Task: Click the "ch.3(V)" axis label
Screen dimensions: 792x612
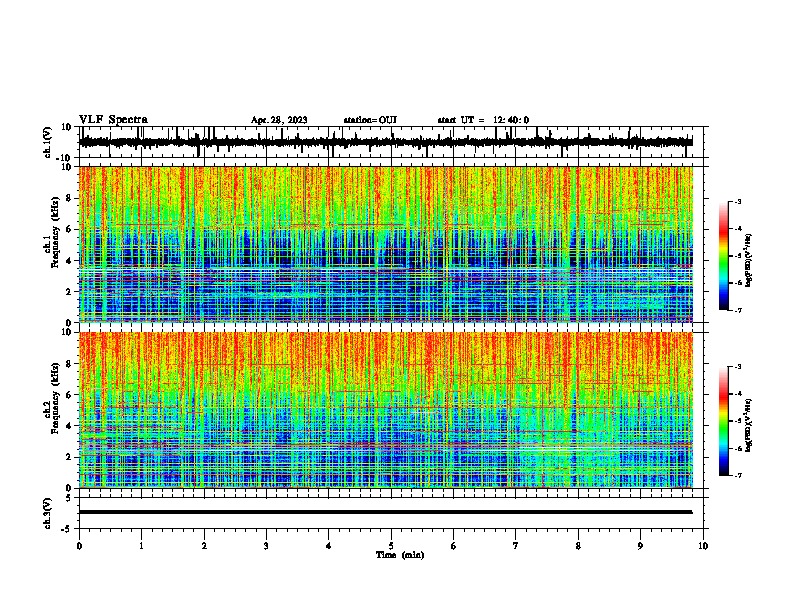Action: [x=48, y=513]
